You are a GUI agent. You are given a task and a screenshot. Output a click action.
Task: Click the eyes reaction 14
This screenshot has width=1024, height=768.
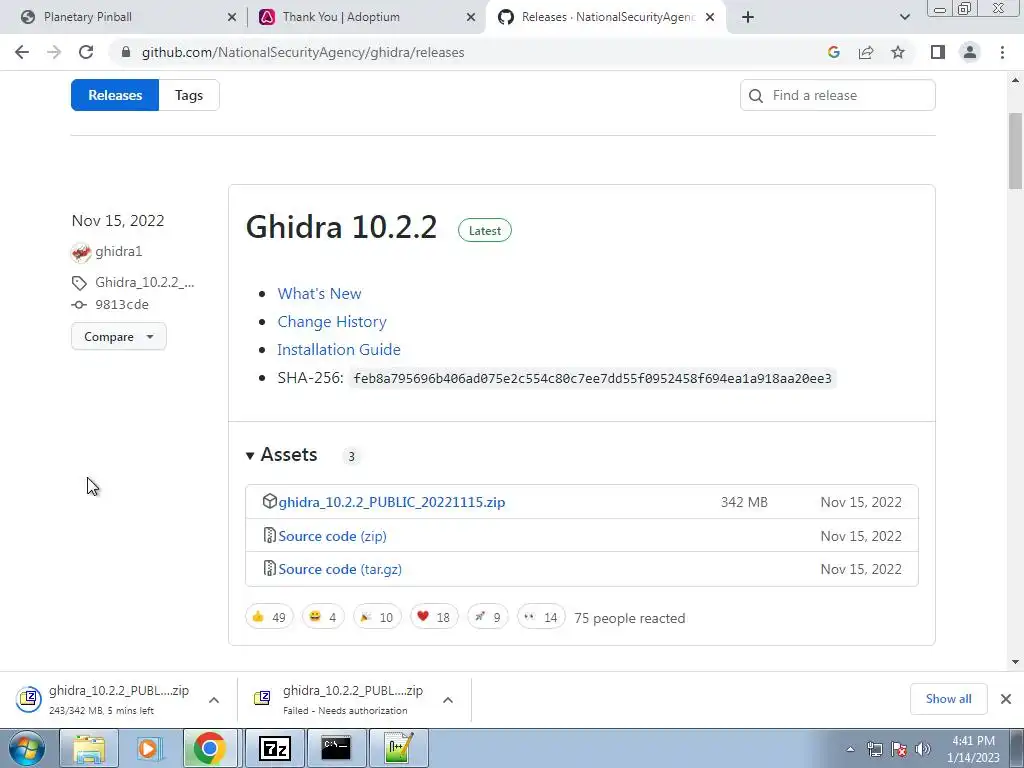coord(541,616)
